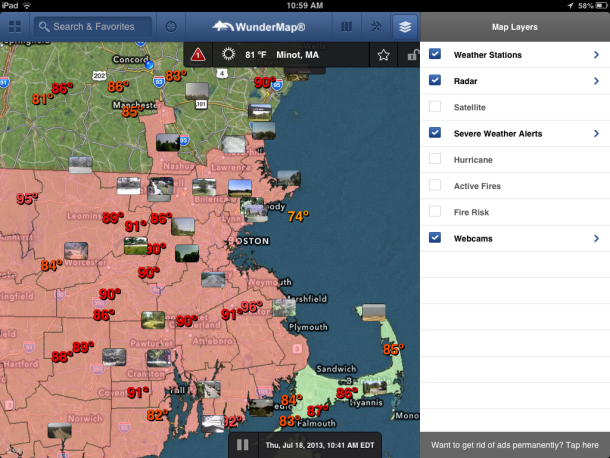Screen dimensions: 610x458
Task: Uncheck the Severe Weather Alerts layer
Action: click(435, 133)
